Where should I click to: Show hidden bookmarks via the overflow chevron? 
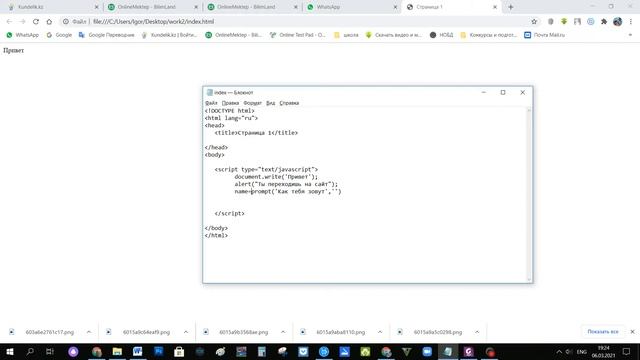pos(630,35)
